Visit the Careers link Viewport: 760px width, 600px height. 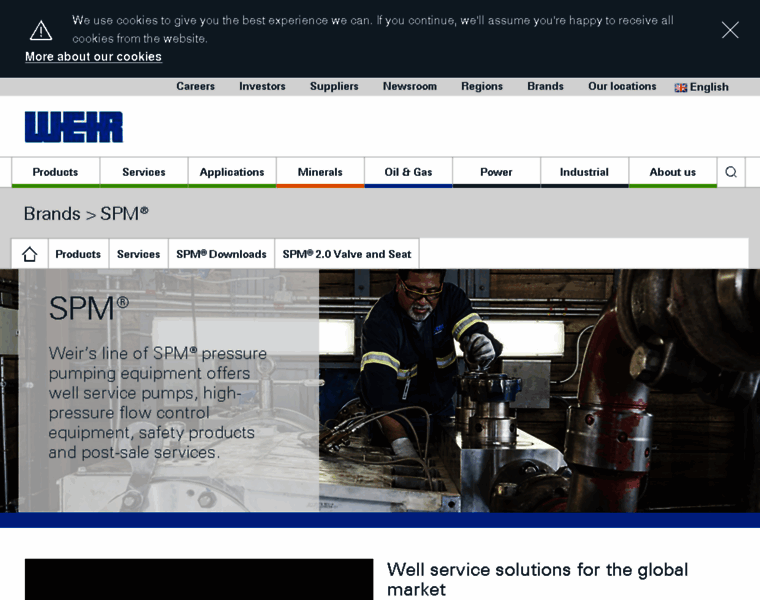pos(195,86)
